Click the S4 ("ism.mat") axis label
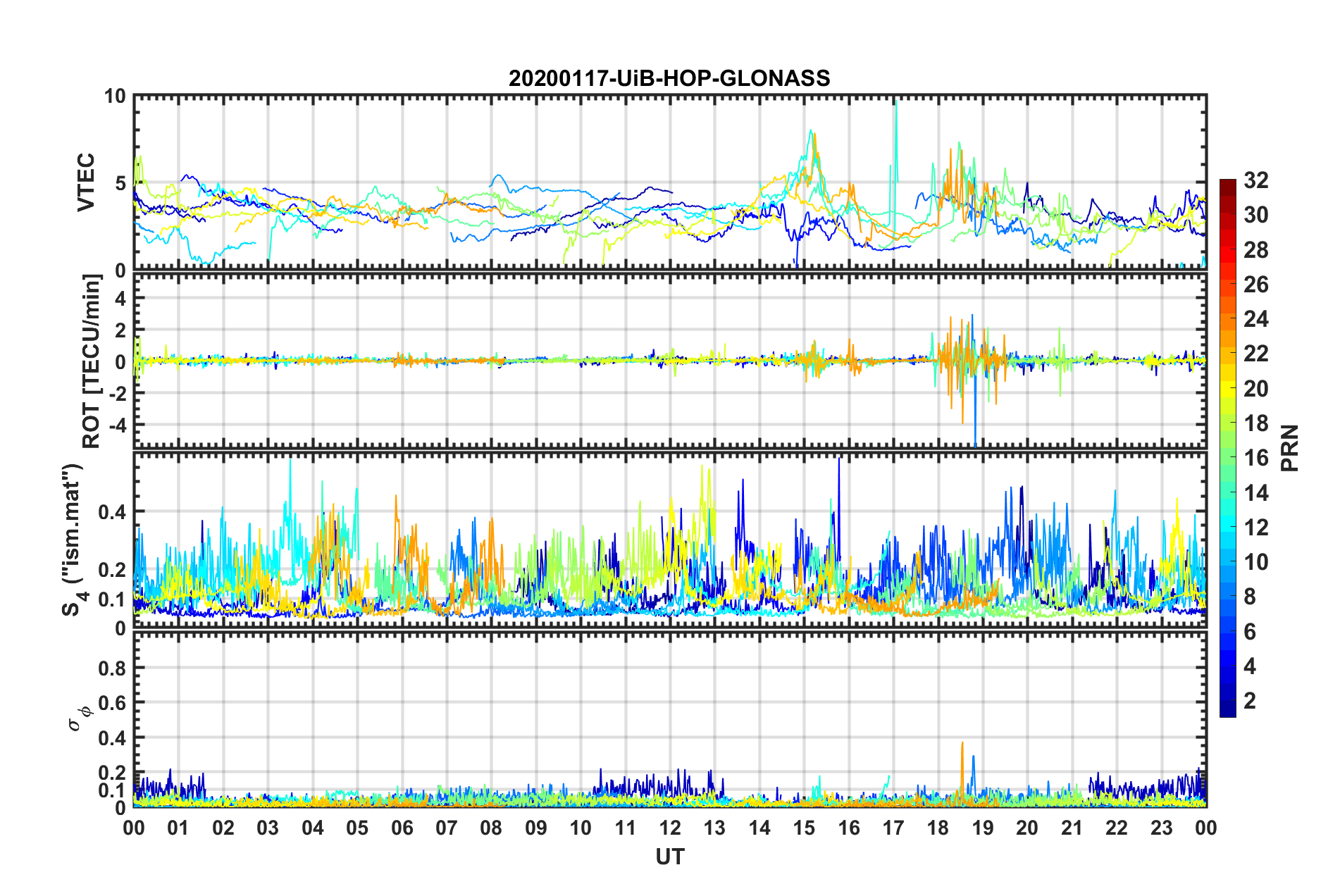 73,540
